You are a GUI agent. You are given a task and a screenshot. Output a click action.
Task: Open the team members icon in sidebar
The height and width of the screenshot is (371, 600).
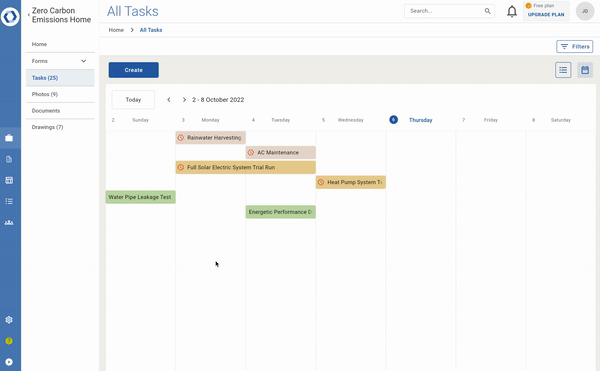click(x=9, y=222)
